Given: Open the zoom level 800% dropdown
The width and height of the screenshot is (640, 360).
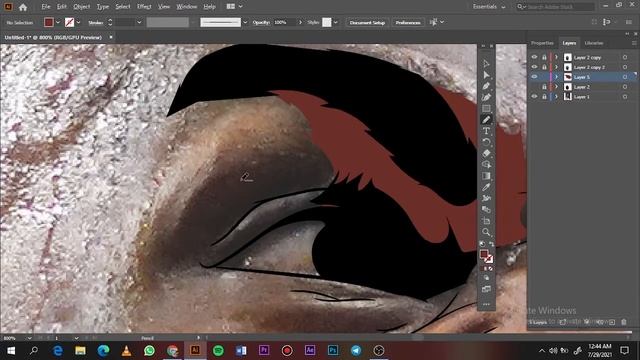Looking at the screenshot, I should (29, 338).
